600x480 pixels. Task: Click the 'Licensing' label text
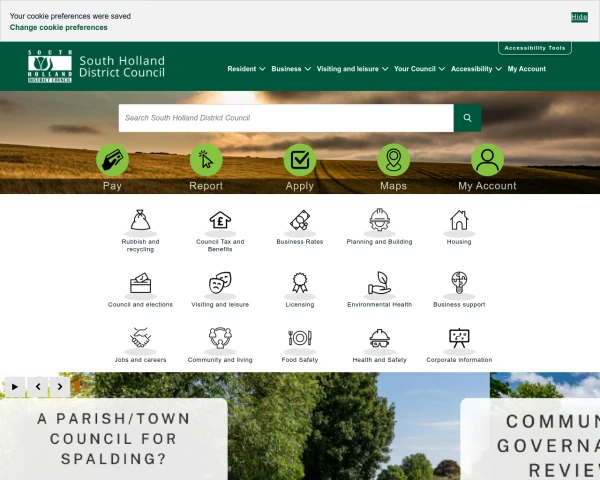(300, 305)
